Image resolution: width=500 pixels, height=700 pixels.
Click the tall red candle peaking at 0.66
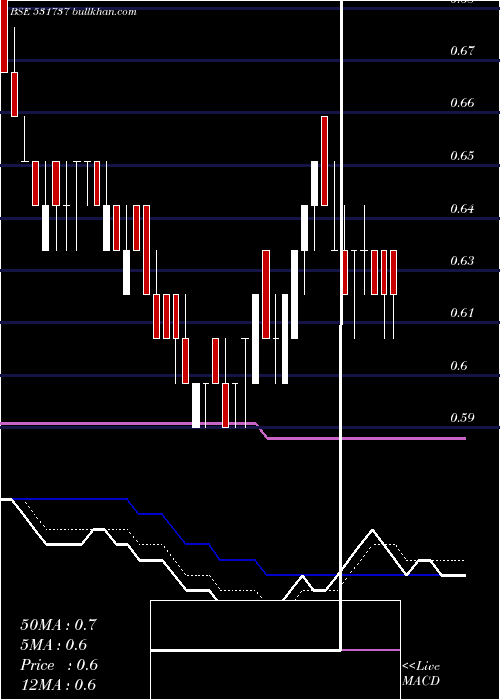click(x=325, y=161)
